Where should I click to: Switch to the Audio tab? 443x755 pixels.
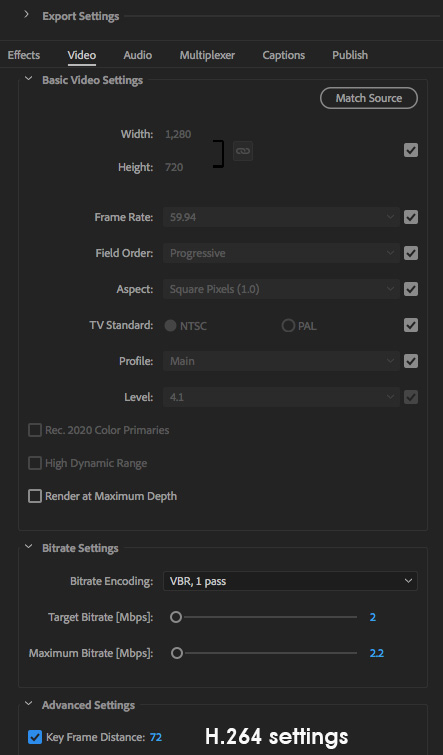coord(138,55)
